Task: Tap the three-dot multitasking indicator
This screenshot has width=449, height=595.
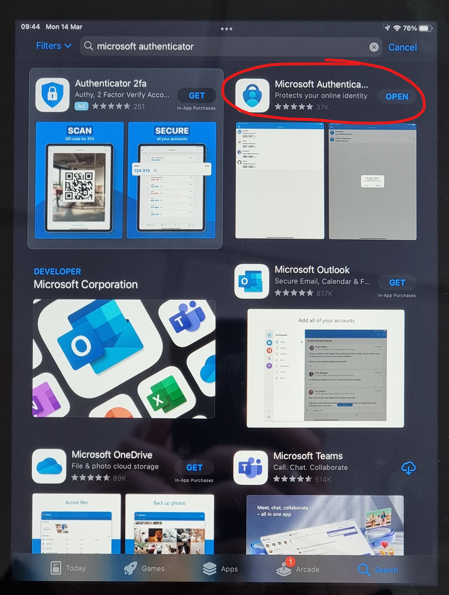Action: coord(226,28)
